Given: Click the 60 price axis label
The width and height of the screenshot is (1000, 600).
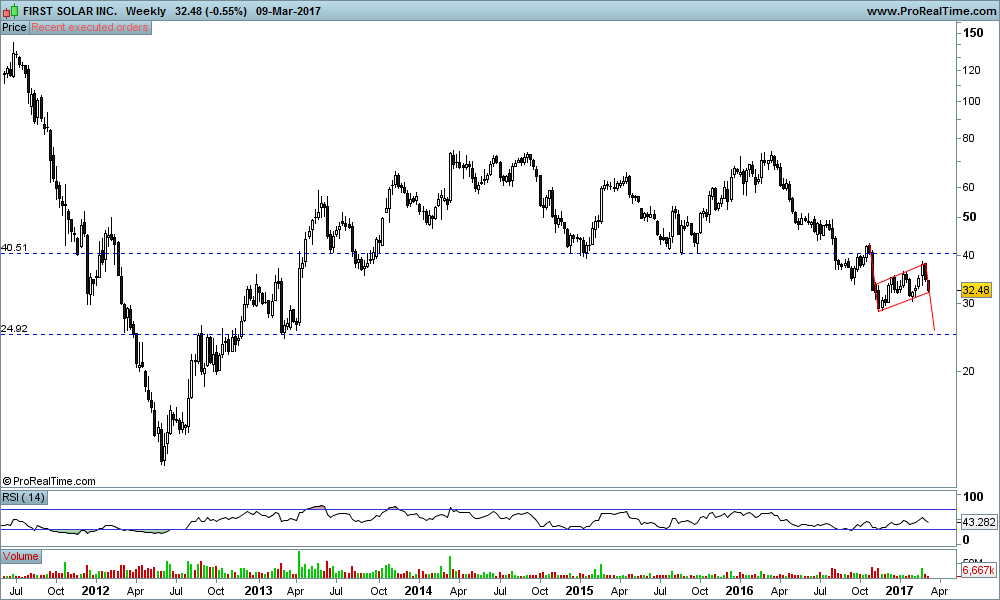Looking at the screenshot, I should pyautogui.click(x=968, y=187).
